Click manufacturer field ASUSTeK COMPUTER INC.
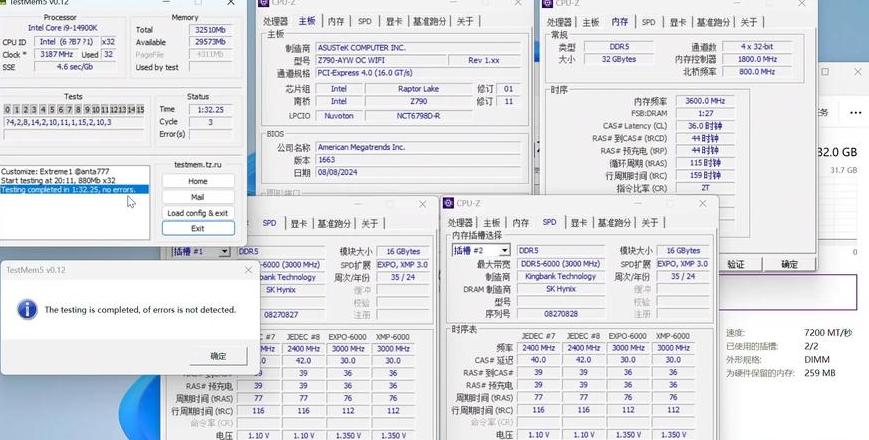 (418, 48)
